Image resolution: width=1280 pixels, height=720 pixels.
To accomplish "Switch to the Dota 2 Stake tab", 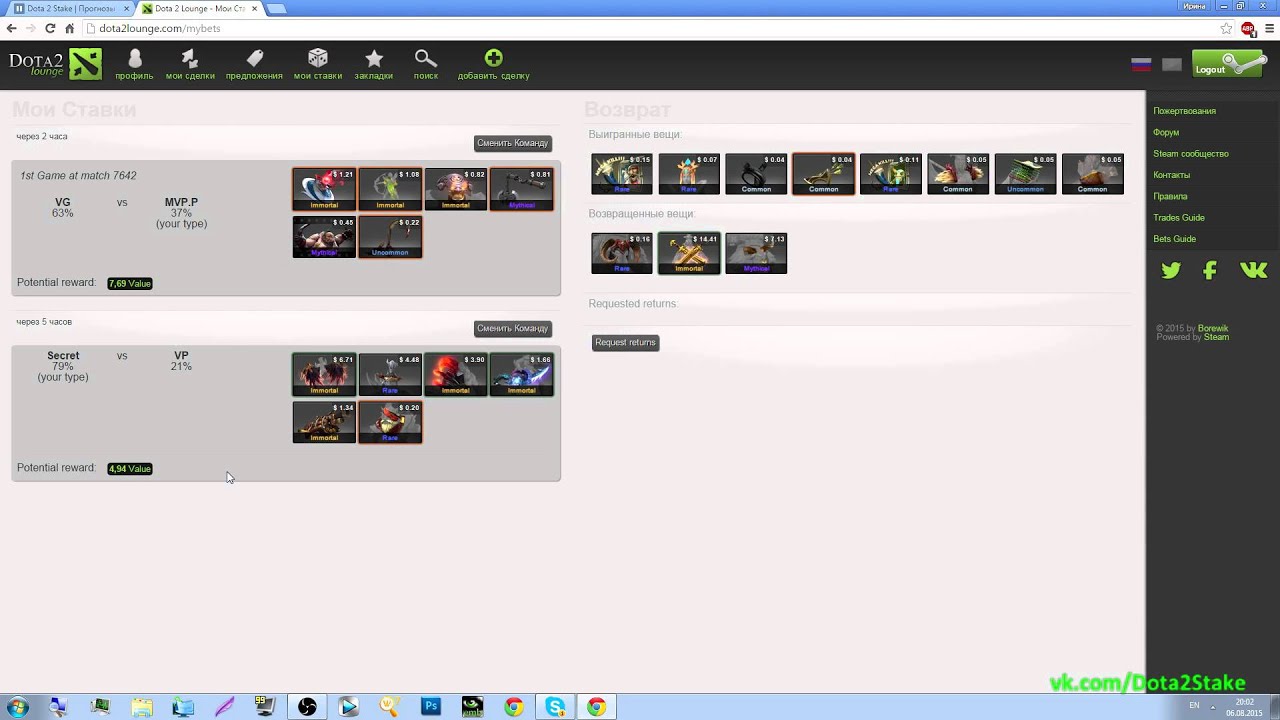I will tap(68, 8).
